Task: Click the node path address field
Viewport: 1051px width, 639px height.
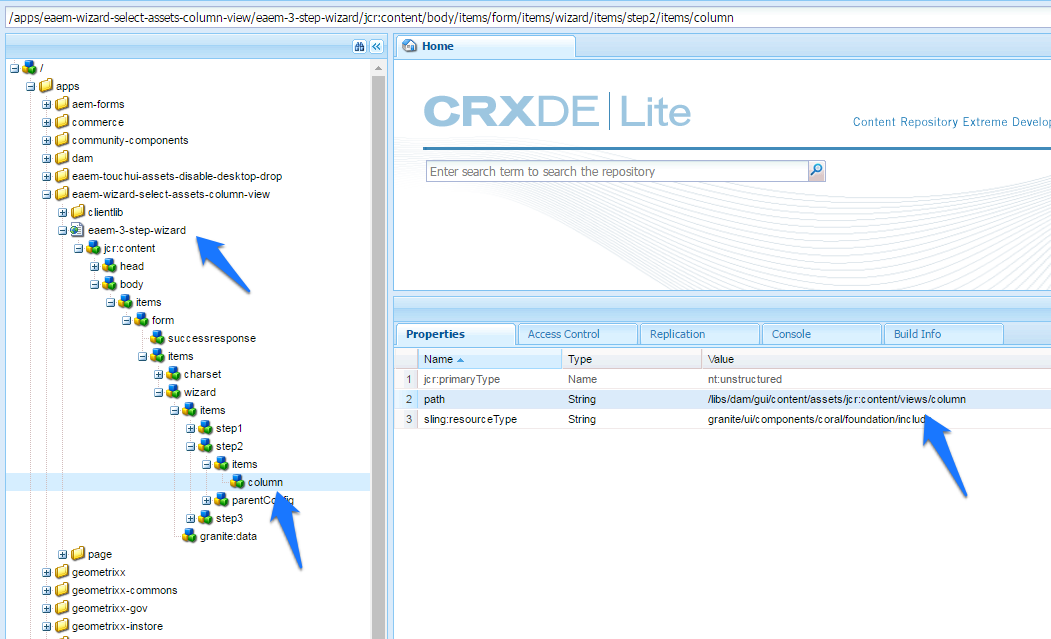Action: point(528,17)
